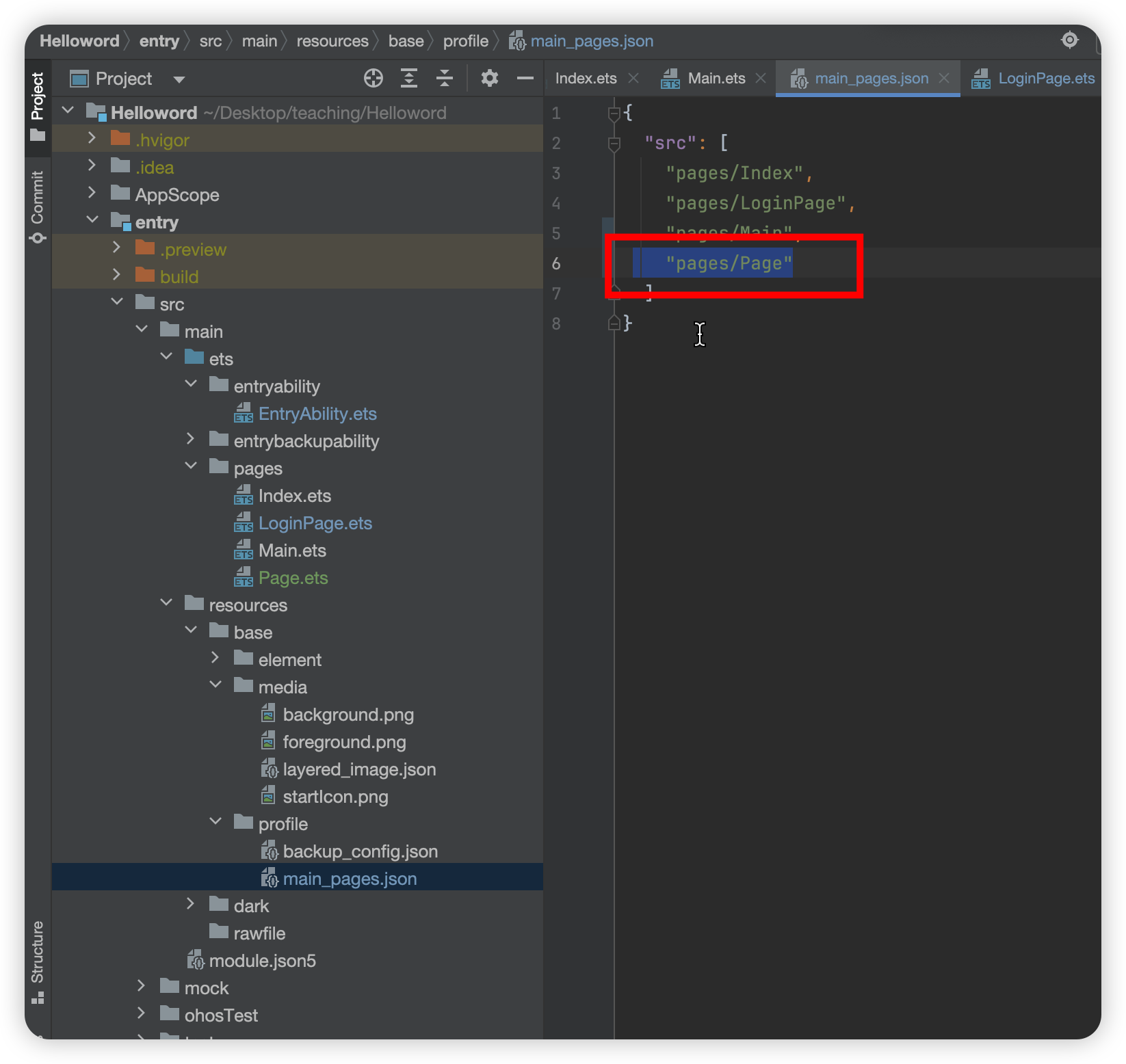This screenshot has height=1064, width=1126.
Task: Toggle code fold marker on line 2
Action: (614, 144)
